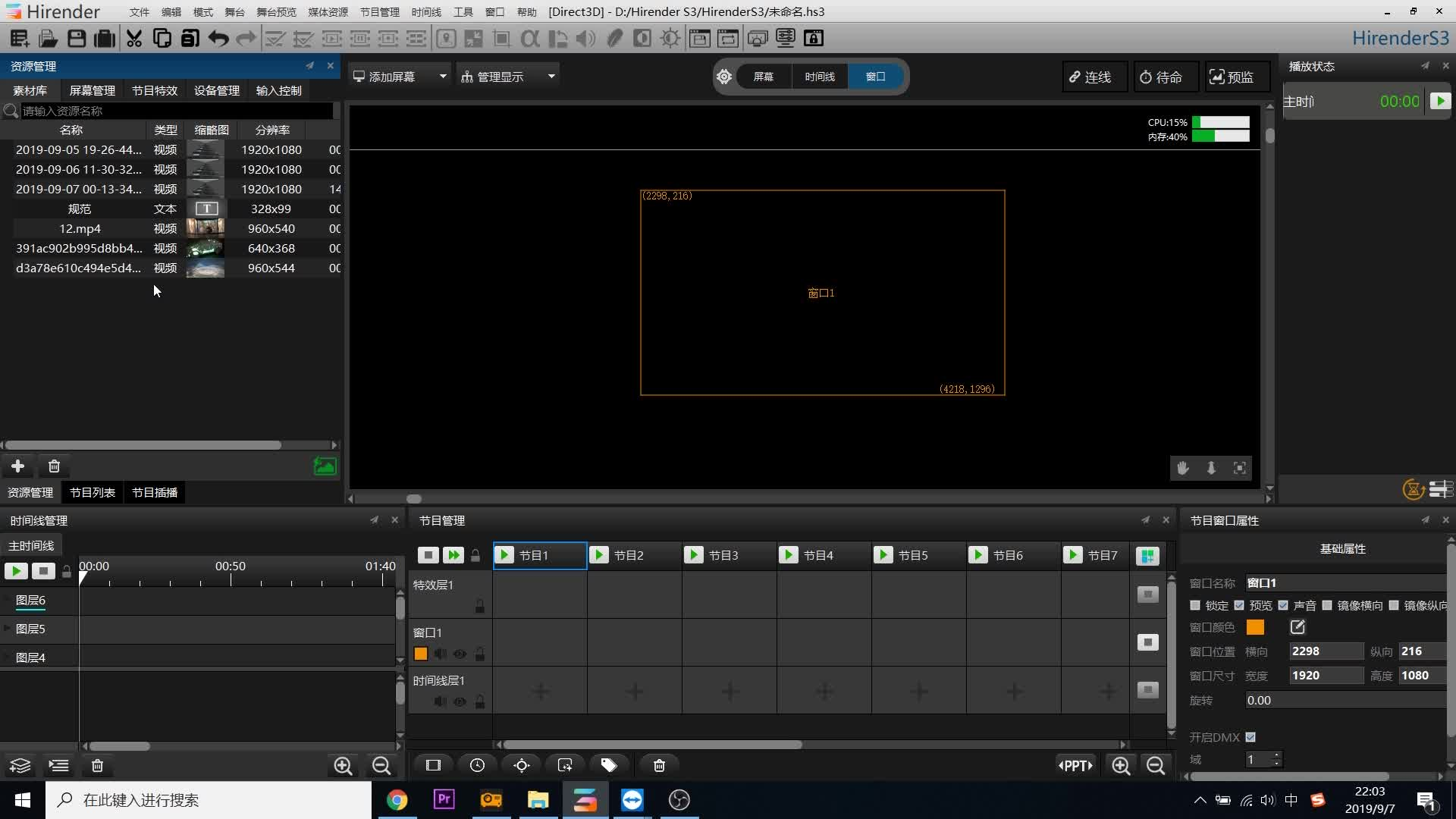
Task: Click the PPT button in 节目管理
Action: click(1075, 765)
